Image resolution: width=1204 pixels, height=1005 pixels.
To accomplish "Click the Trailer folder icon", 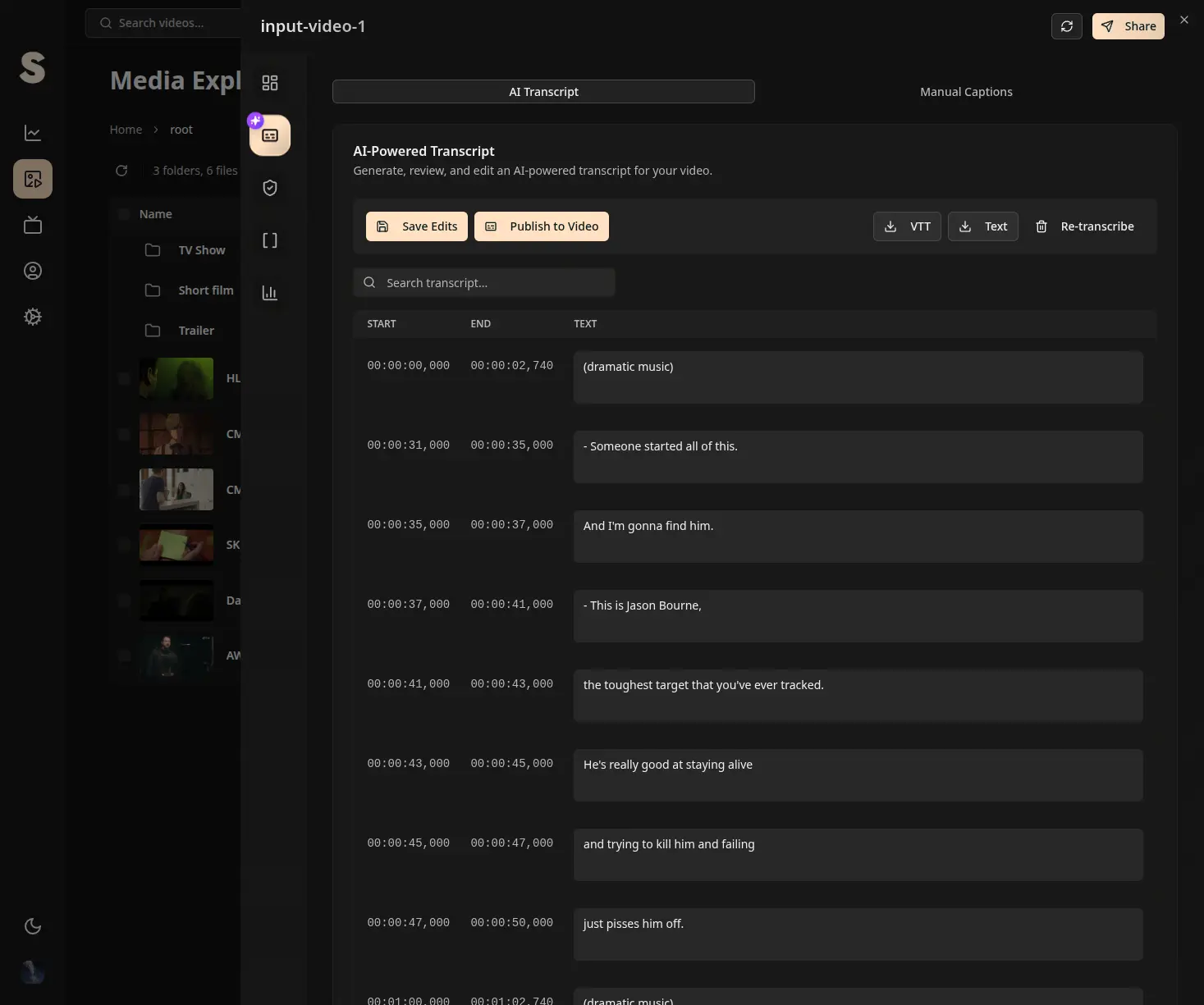I will (153, 331).
